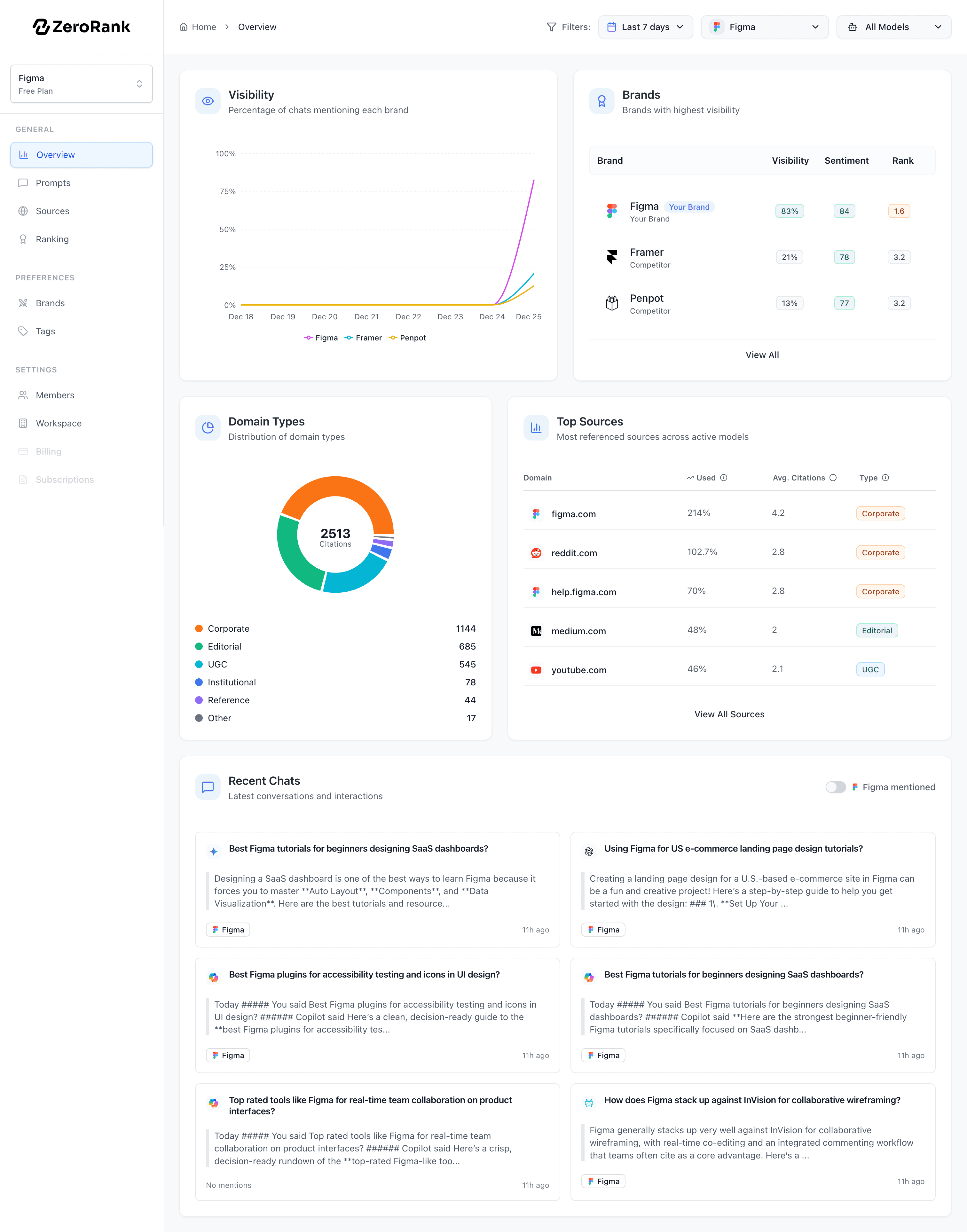Image resolution: width=967 pixels, height=1232 pixels.
Task: Enable the Figma mentioned filter toggle
Action: (835, 787)
